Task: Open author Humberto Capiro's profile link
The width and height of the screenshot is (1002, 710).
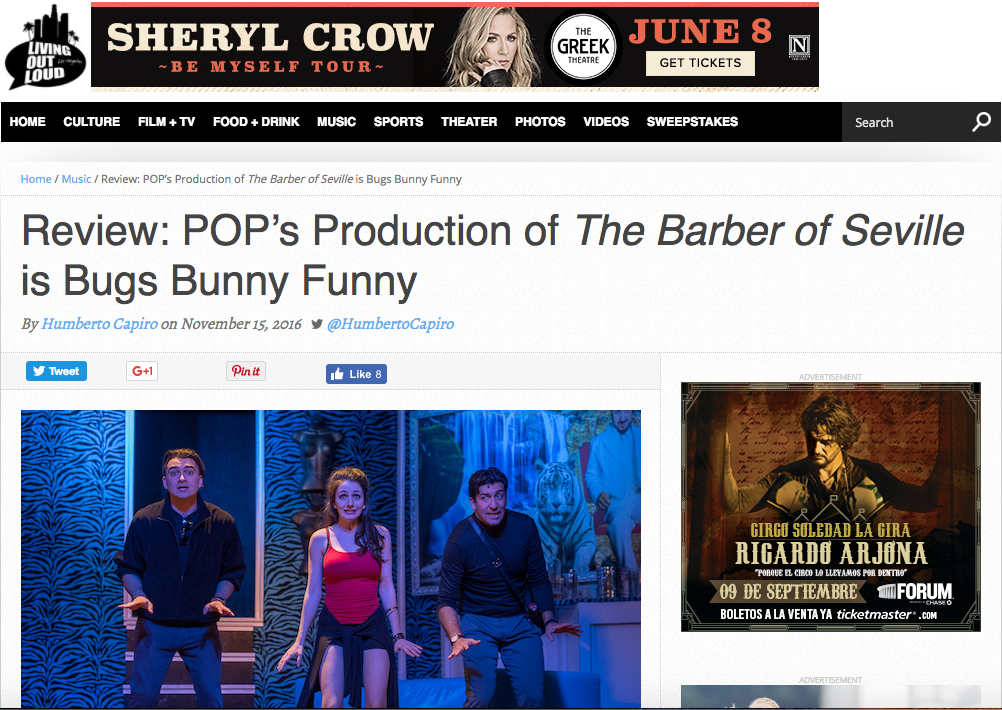Action: click(99, 324)
